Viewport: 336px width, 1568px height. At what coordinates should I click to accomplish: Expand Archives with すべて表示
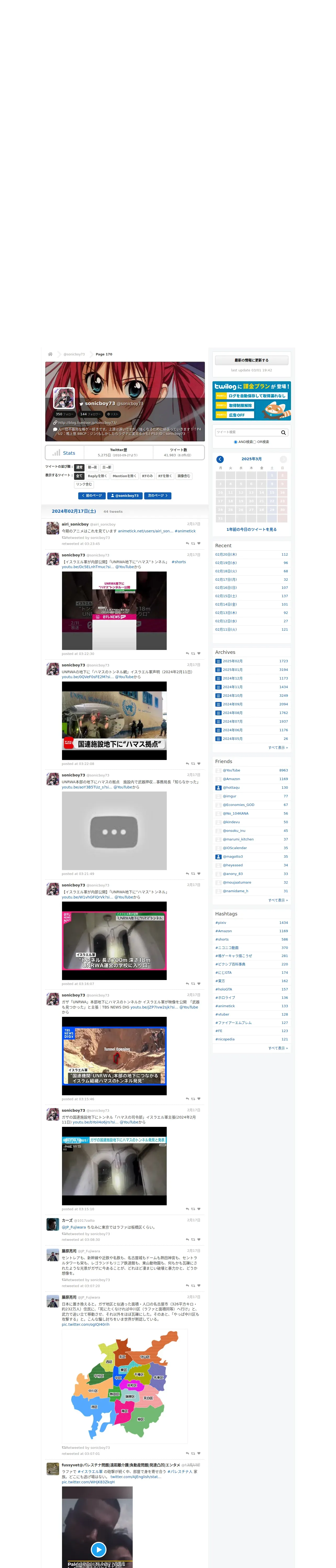278,747
